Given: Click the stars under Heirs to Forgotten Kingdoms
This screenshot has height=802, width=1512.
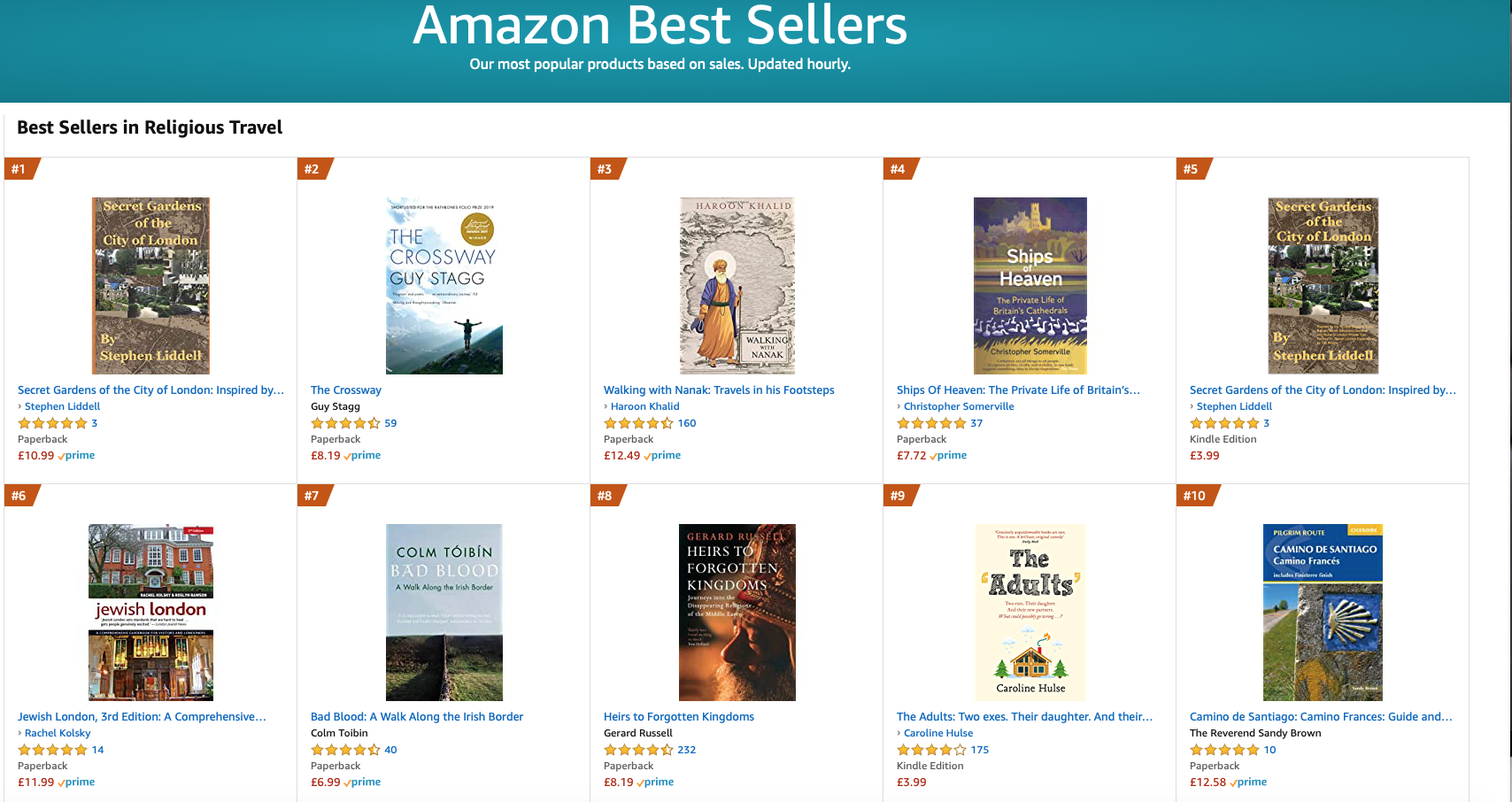Looking at the screenshot, I should (x=638, y=750).
